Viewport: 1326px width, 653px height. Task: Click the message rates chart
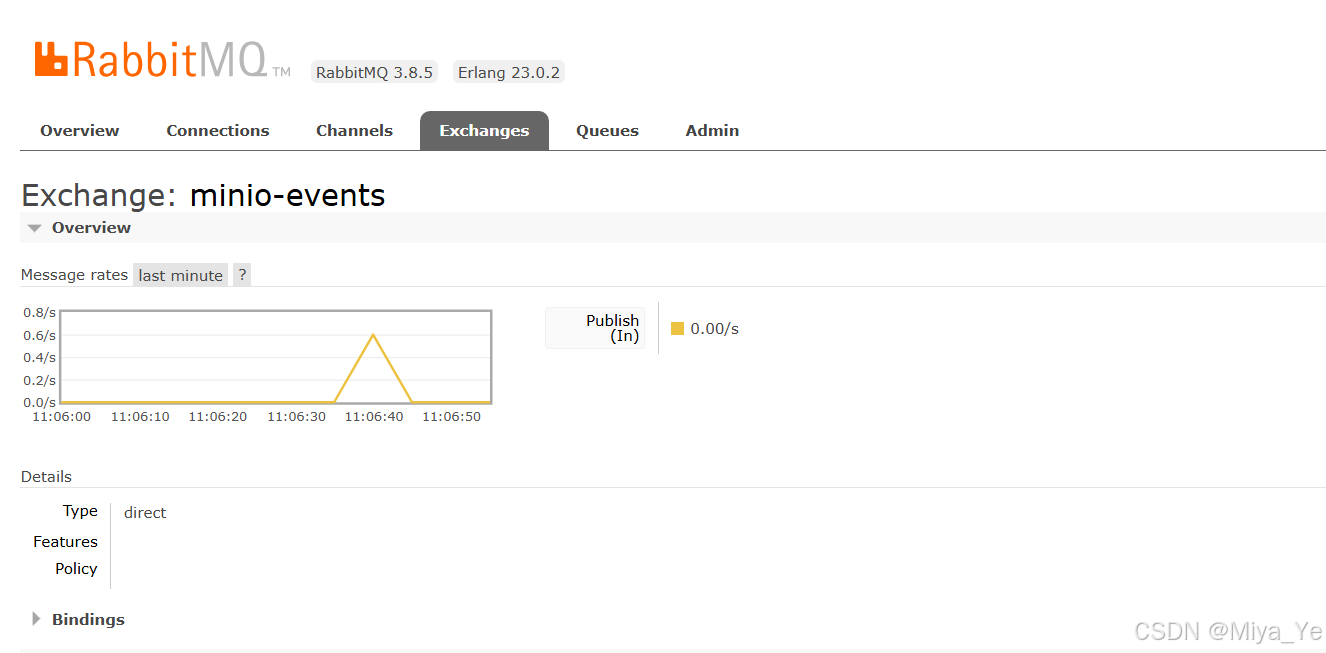276,357
